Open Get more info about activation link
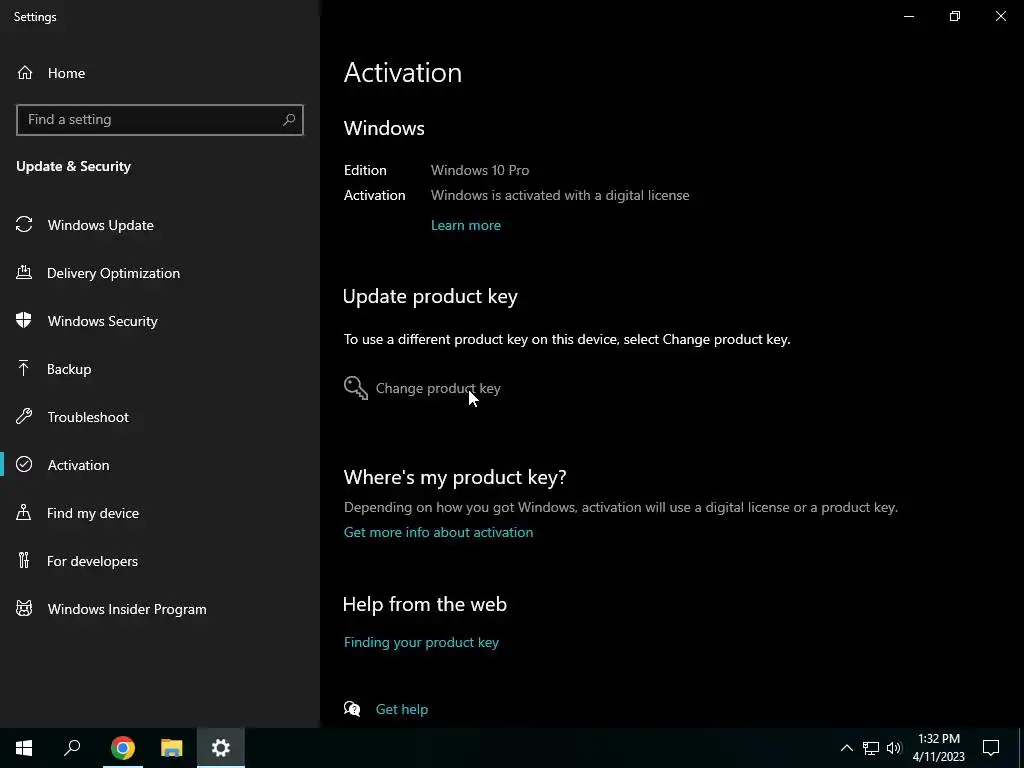 coord(438,532)
